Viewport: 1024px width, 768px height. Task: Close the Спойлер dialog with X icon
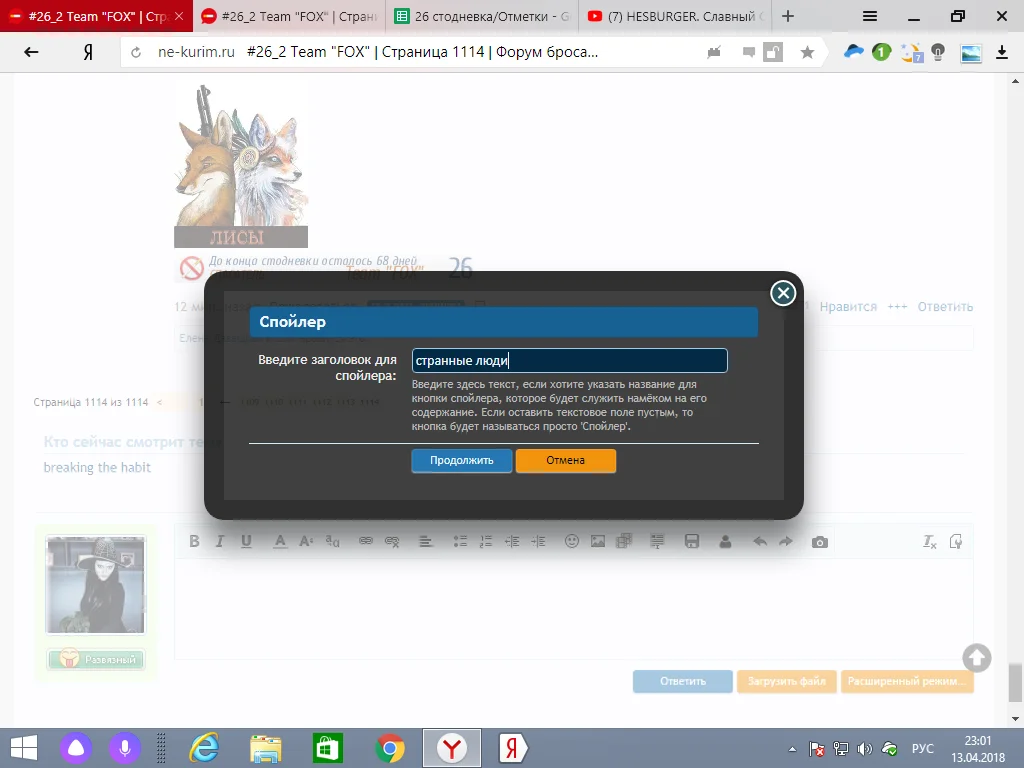tap(783, 293)
